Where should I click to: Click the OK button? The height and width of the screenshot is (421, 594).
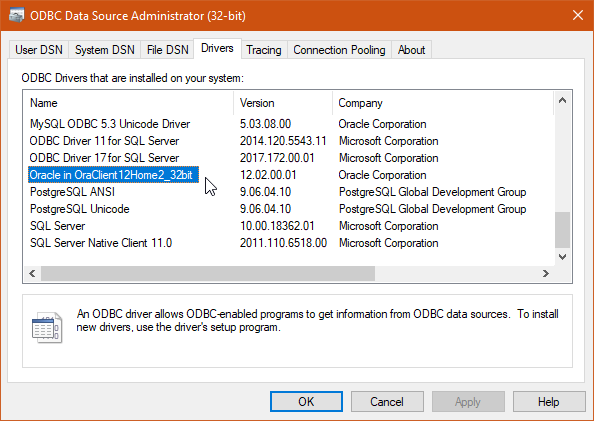pyautogui.click(x=306, y=401)
